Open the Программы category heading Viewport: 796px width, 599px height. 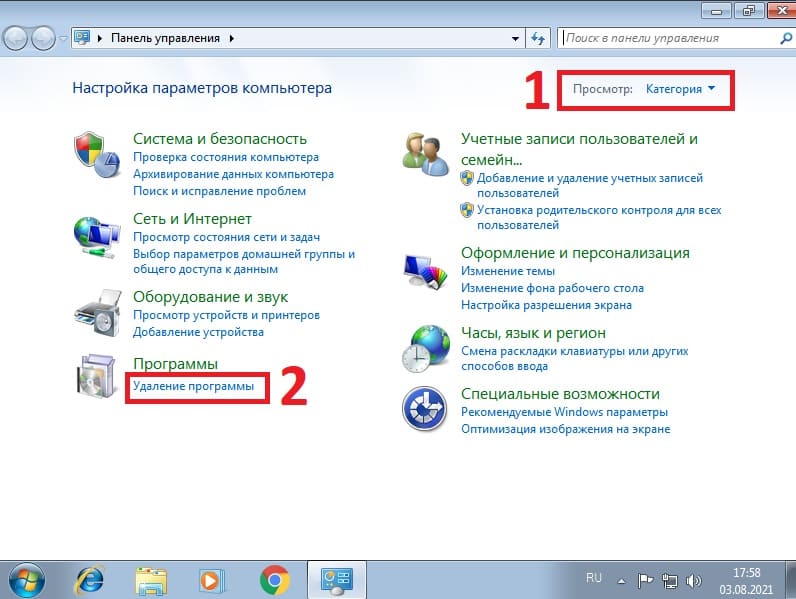[x=175, y=363]
